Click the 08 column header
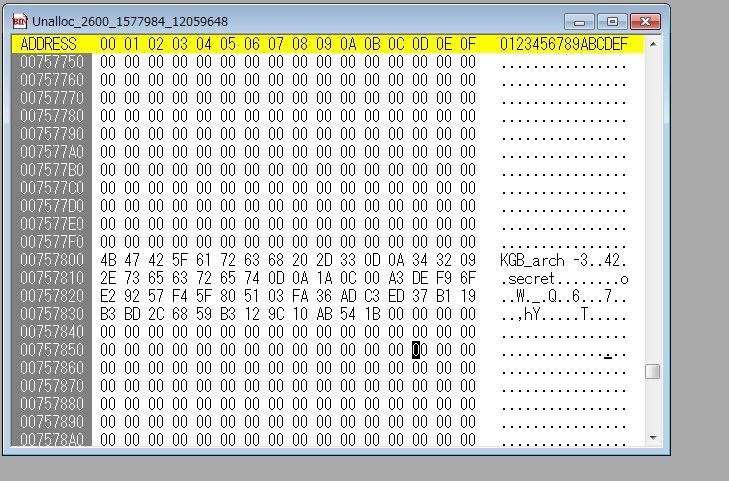The height and width of the screenshot is (481, 729). click(x=300, y=44)
